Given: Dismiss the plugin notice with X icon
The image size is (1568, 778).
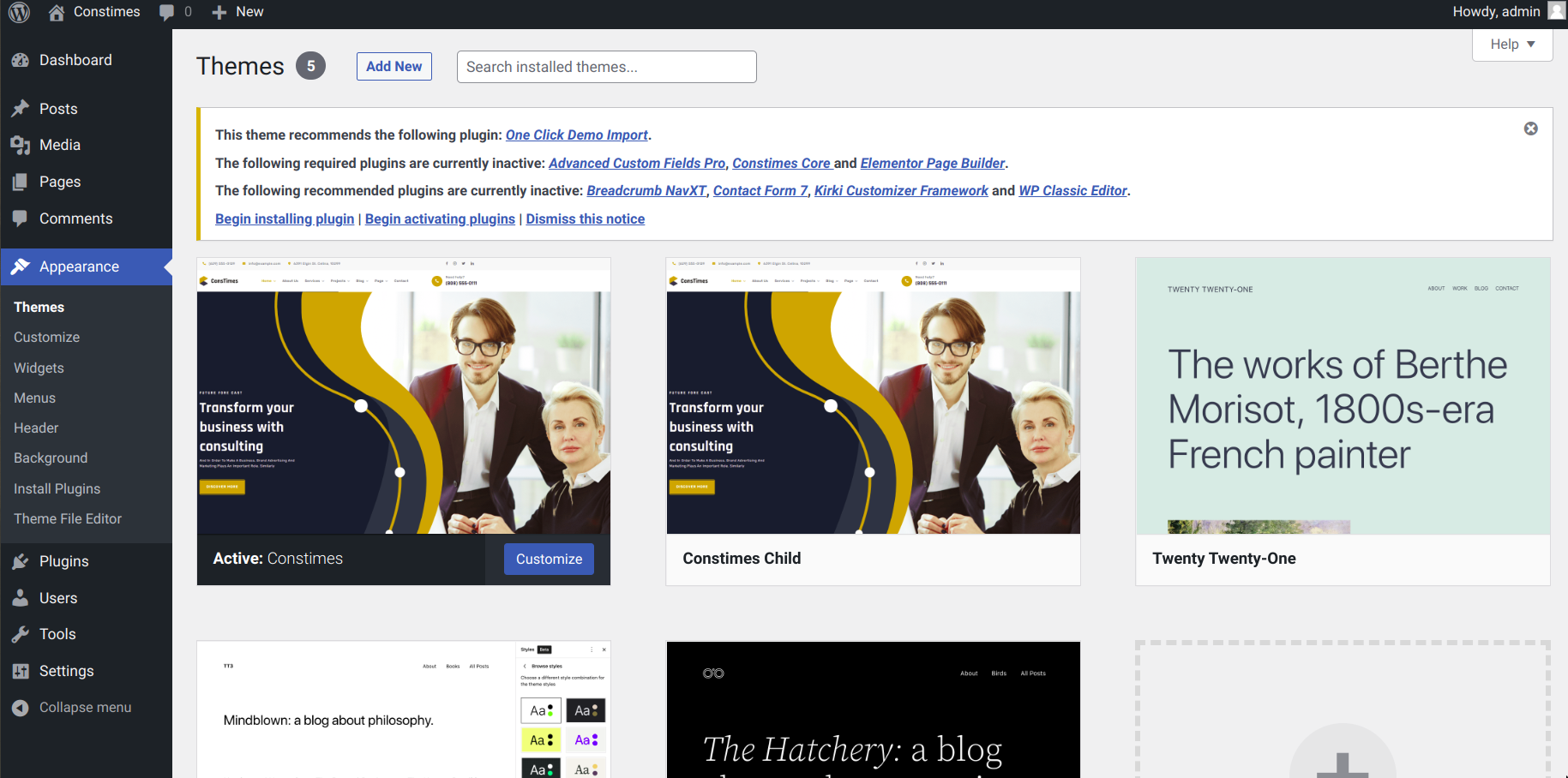Looking at the screenshot, I should click(1530, 129).
